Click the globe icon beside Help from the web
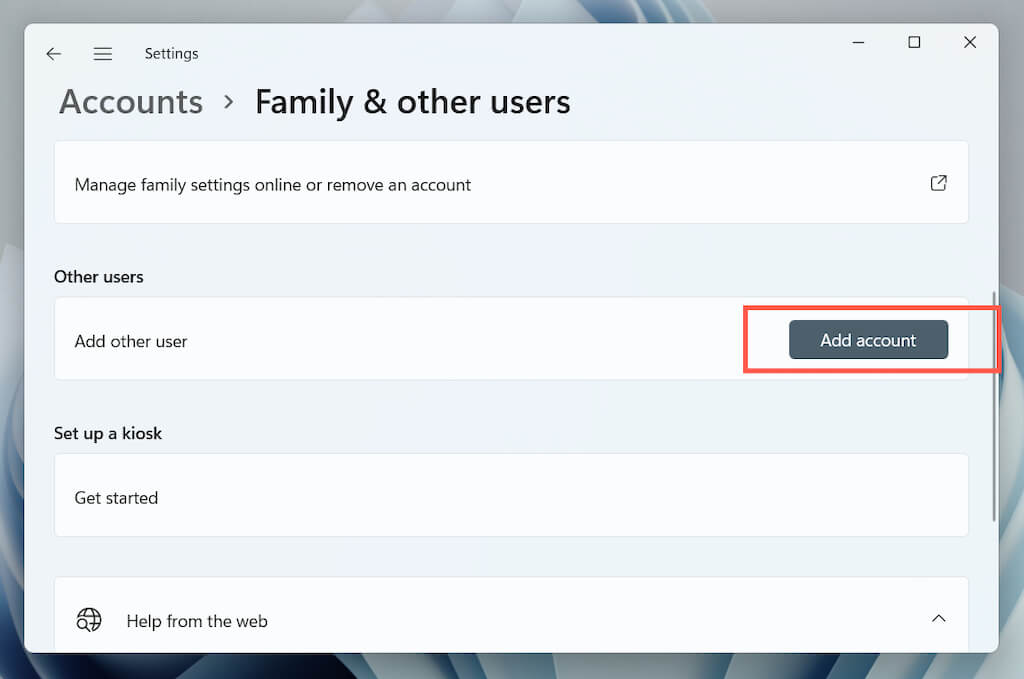Viewport: 1024px width, 679px height. 89,620
